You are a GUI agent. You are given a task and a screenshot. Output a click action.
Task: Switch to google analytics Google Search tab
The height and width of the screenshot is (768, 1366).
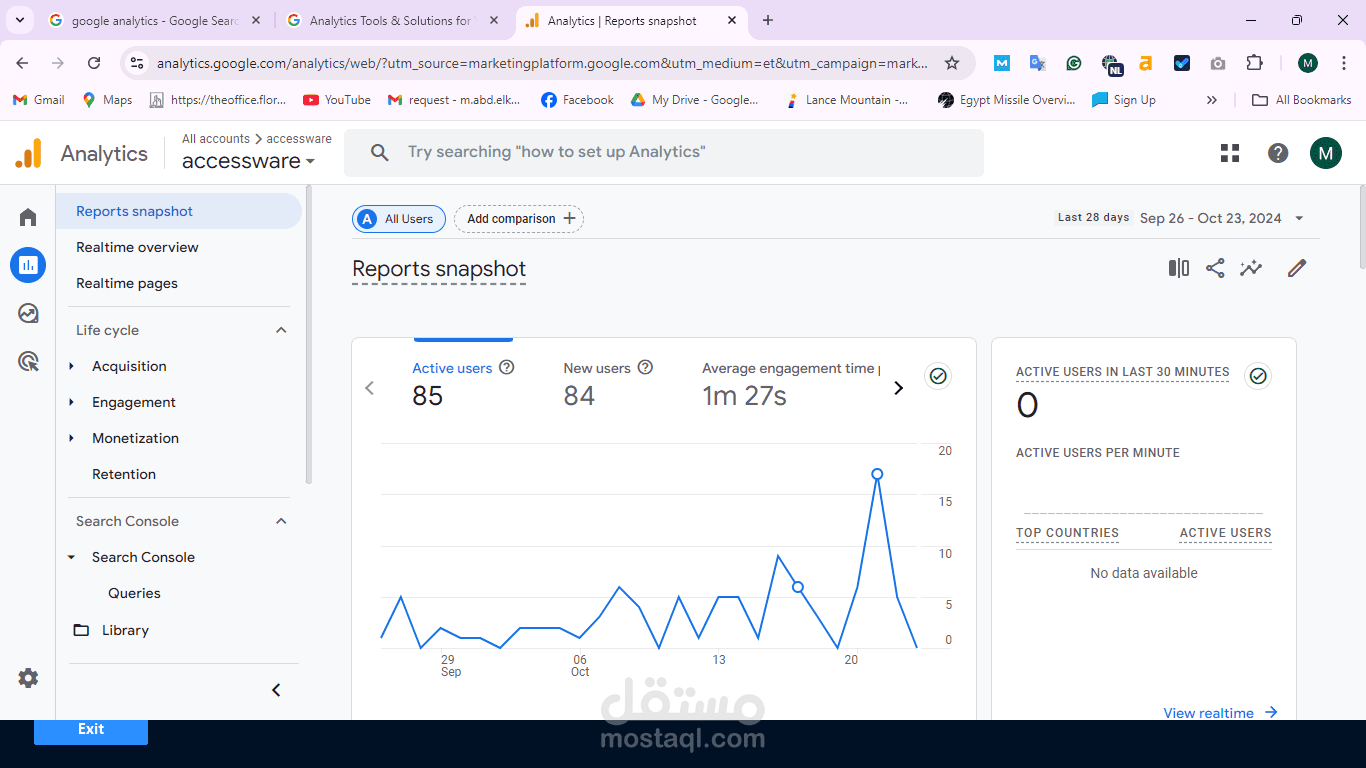pos(155,20)
